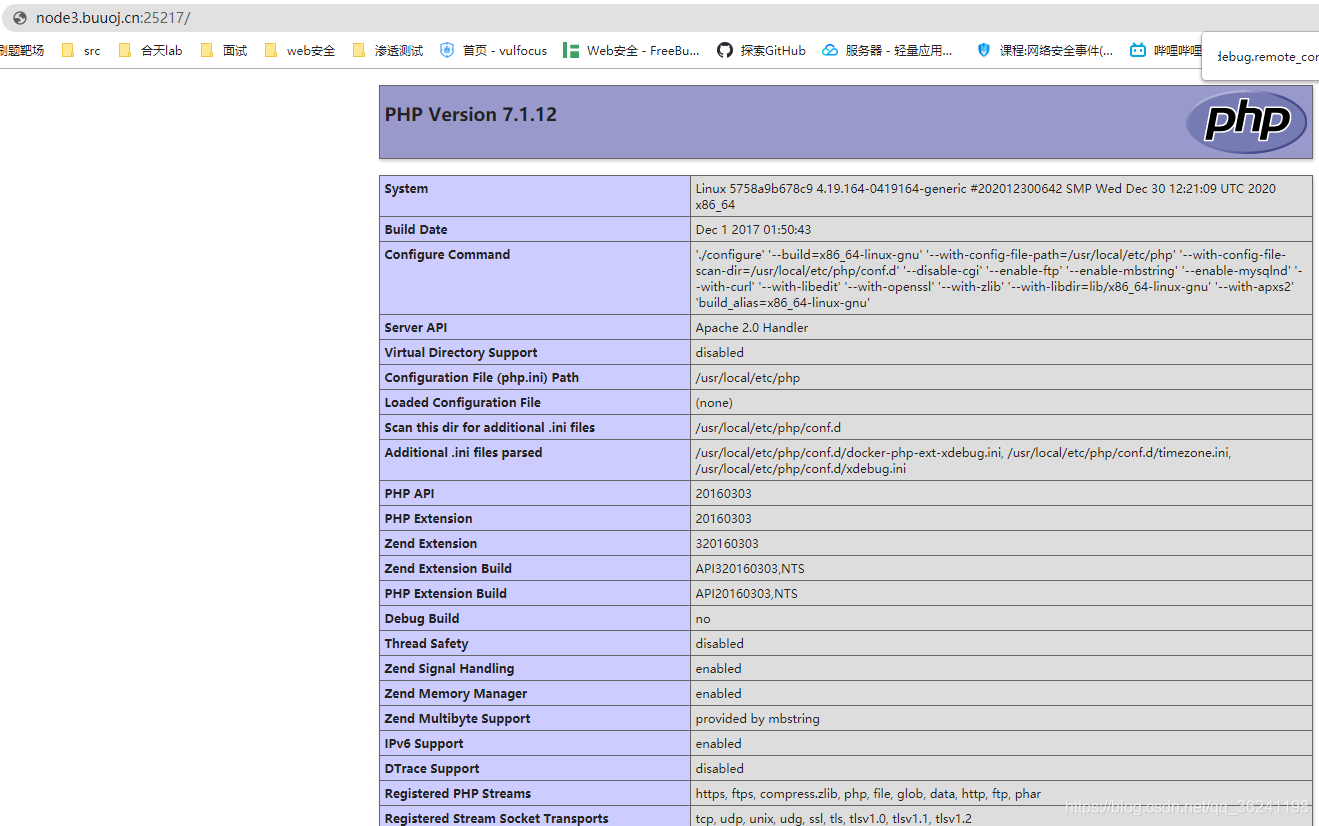Click Zend Memory Manager label
The width and height of the screenshot is (1319, 826).
tap(456, 694)
